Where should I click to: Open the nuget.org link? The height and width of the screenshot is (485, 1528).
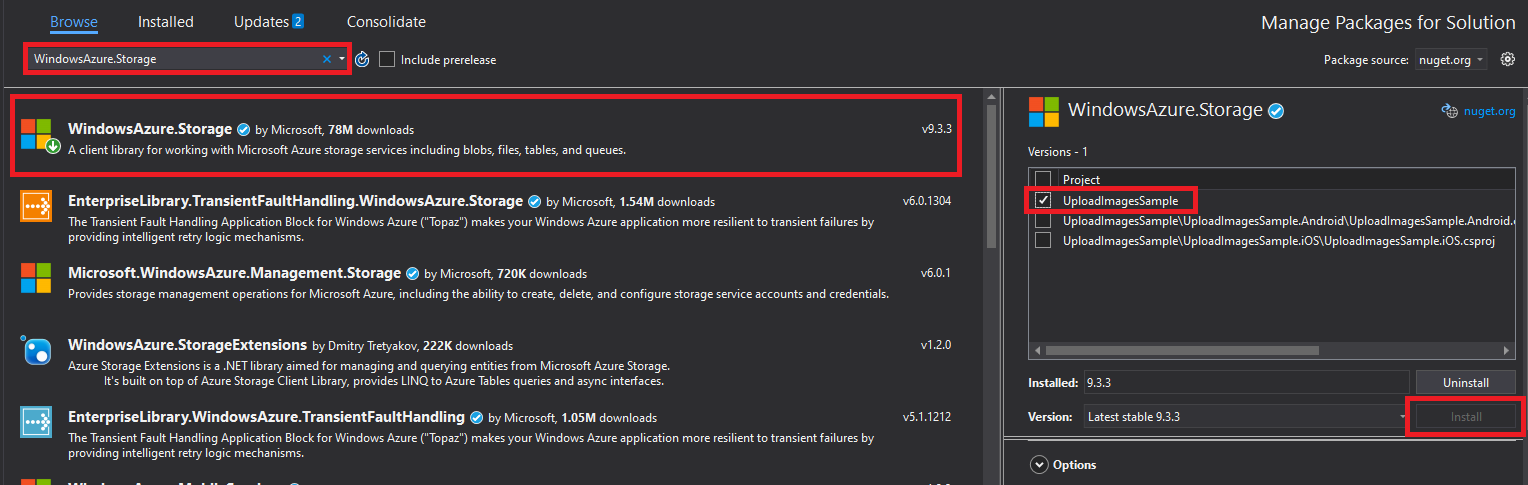[x=1491, y=111]
